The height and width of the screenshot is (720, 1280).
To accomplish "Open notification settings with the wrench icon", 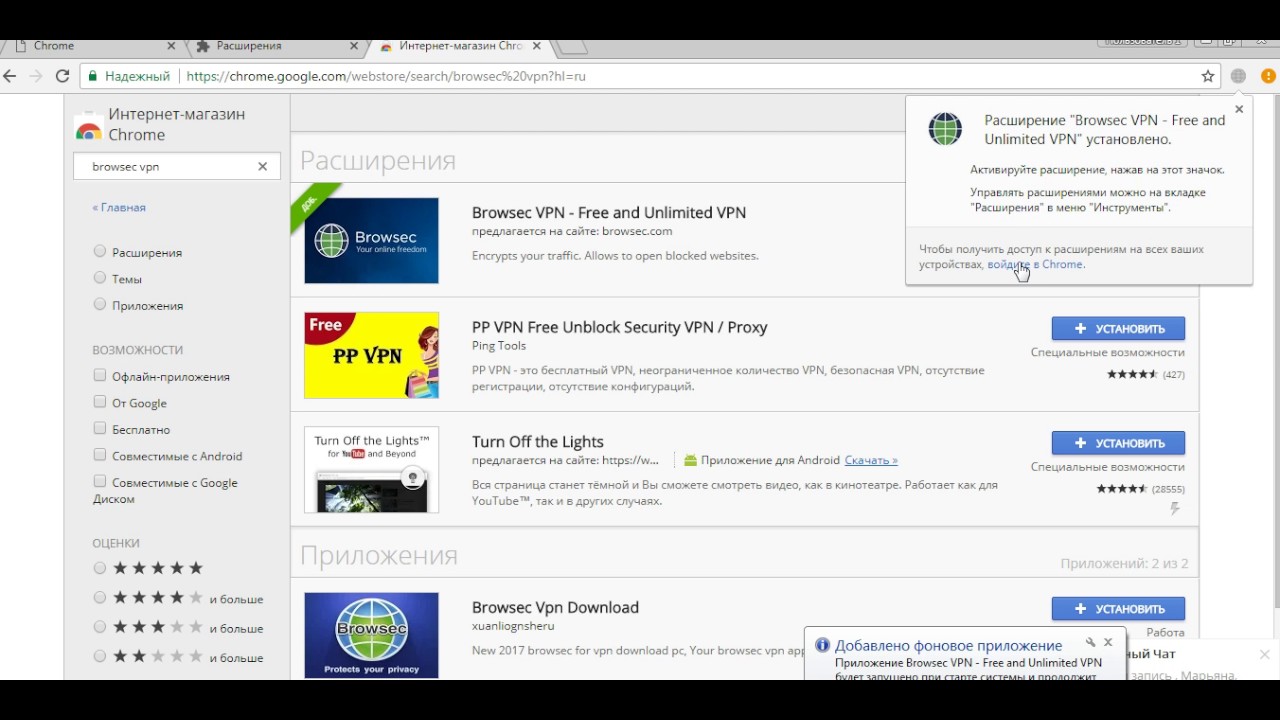I will point(1090,642).
